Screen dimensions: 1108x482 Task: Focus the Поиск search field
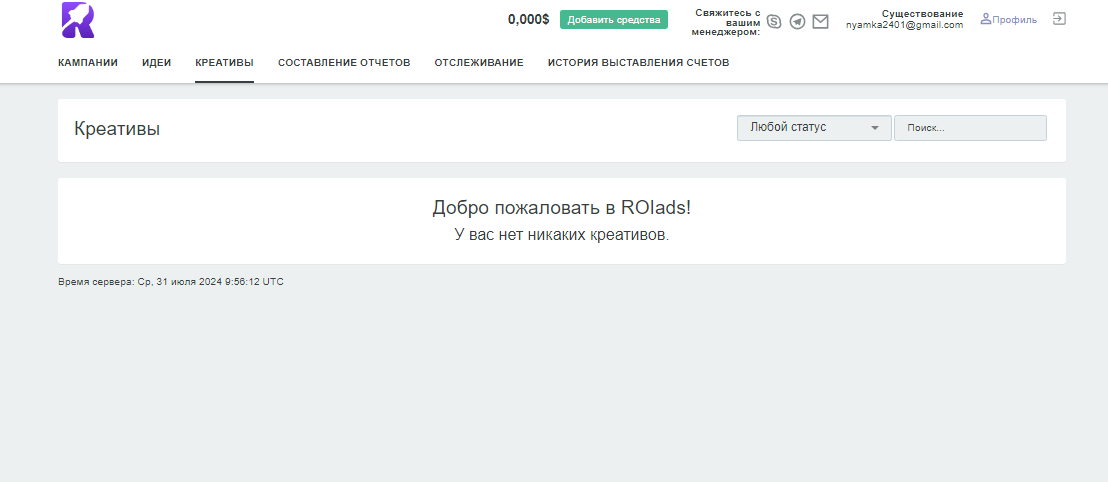pos(970,128)
